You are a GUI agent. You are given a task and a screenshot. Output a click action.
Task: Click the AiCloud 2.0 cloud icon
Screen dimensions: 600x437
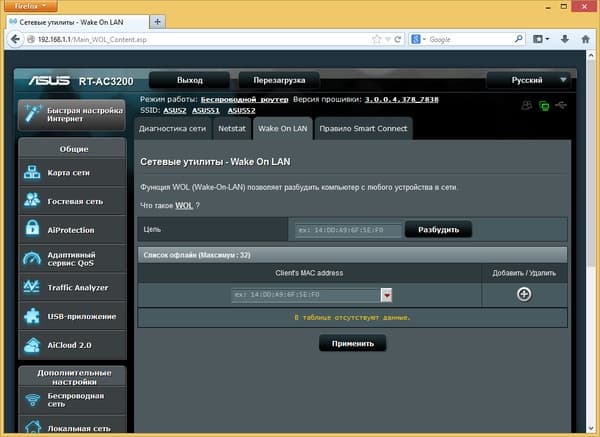[31, 345]
